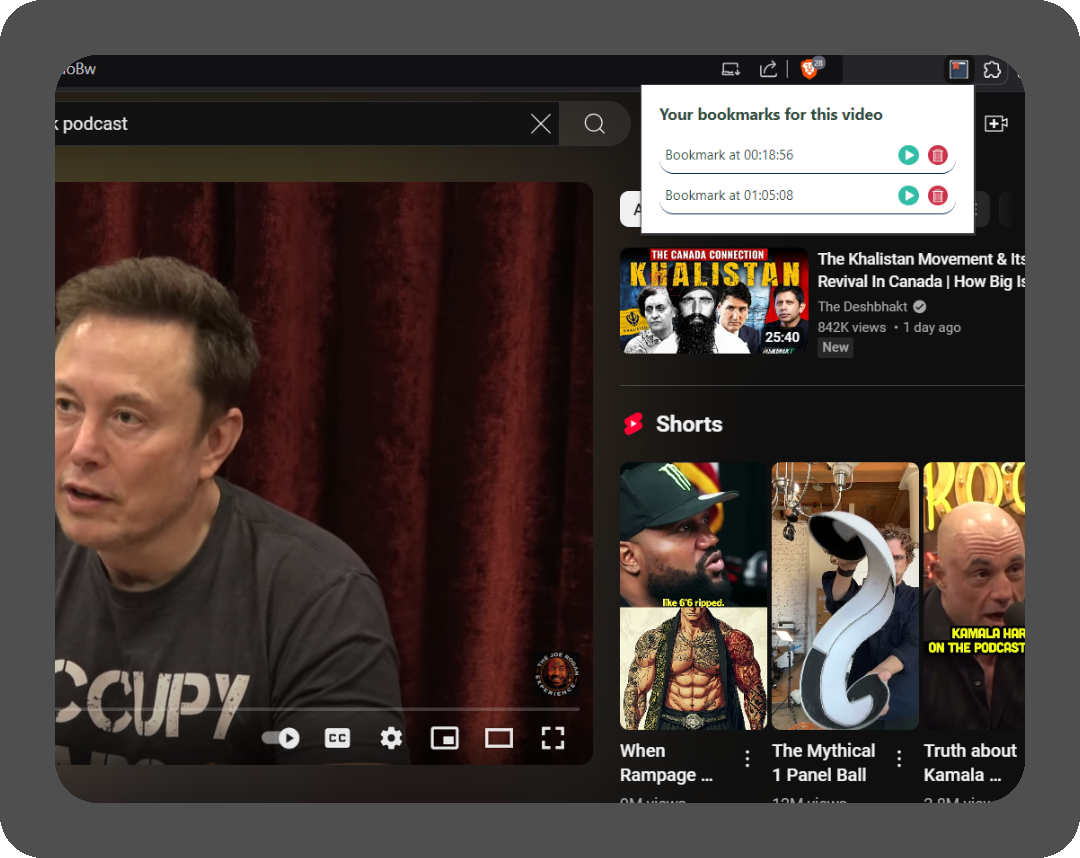The width and height of the screenshot is (1080, 858).
Task: Play bookmark at 00:18:56
Action: point(908,155)
